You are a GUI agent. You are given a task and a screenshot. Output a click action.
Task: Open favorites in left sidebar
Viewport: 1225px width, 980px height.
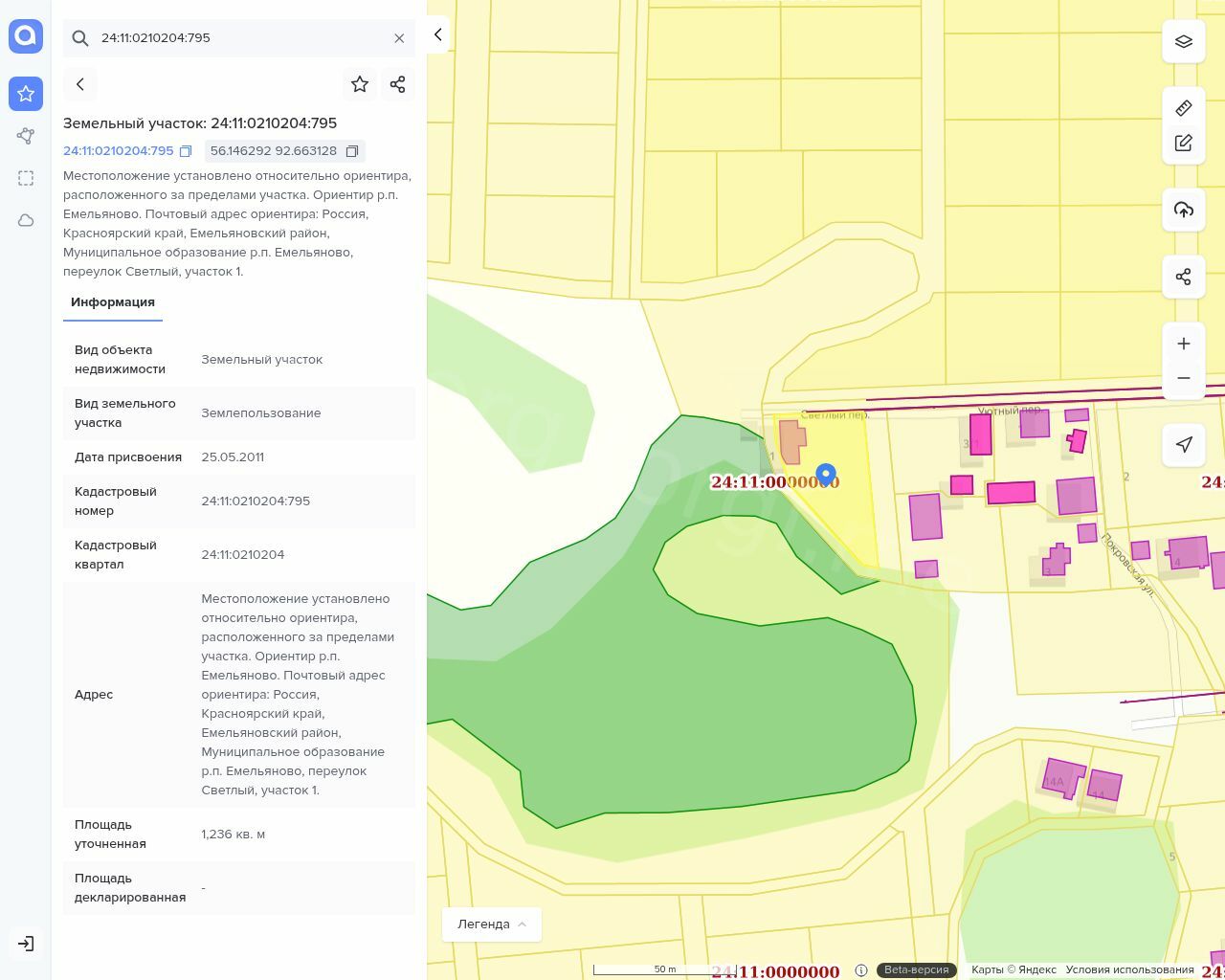tap(26, 94)
